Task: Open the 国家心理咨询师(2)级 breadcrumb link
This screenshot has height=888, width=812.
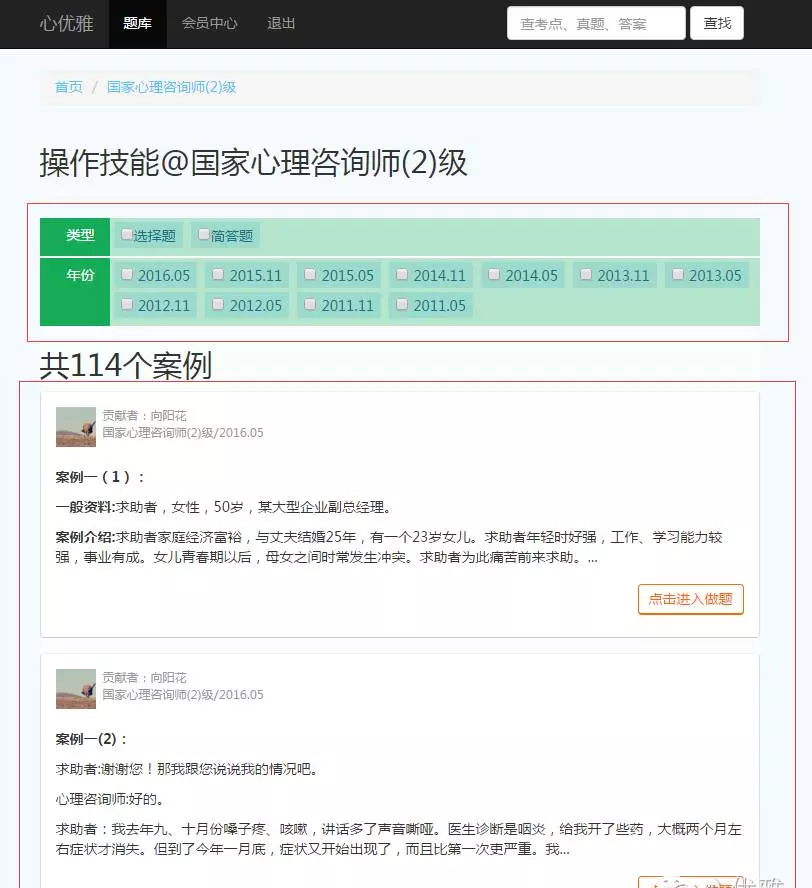Action: click(x=172, y=87)
